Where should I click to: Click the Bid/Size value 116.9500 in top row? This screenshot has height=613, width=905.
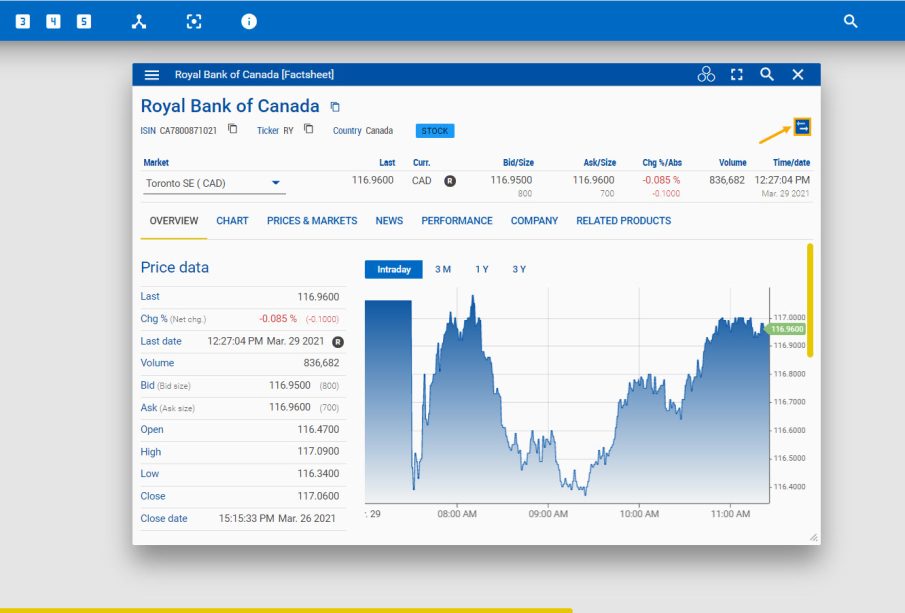(511, 180)
